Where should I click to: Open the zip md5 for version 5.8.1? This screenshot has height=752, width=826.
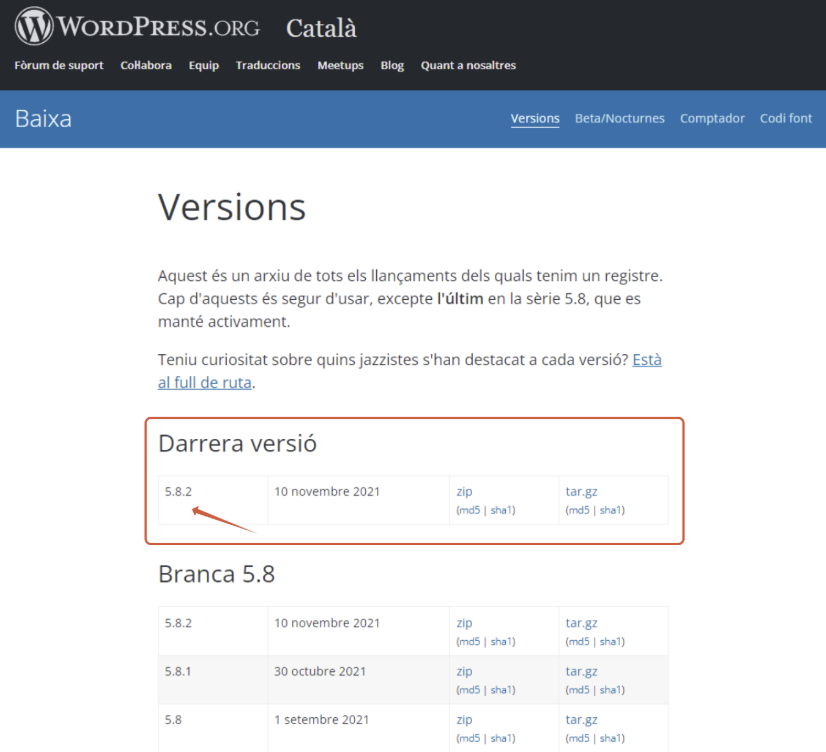[x=469, y=690]
